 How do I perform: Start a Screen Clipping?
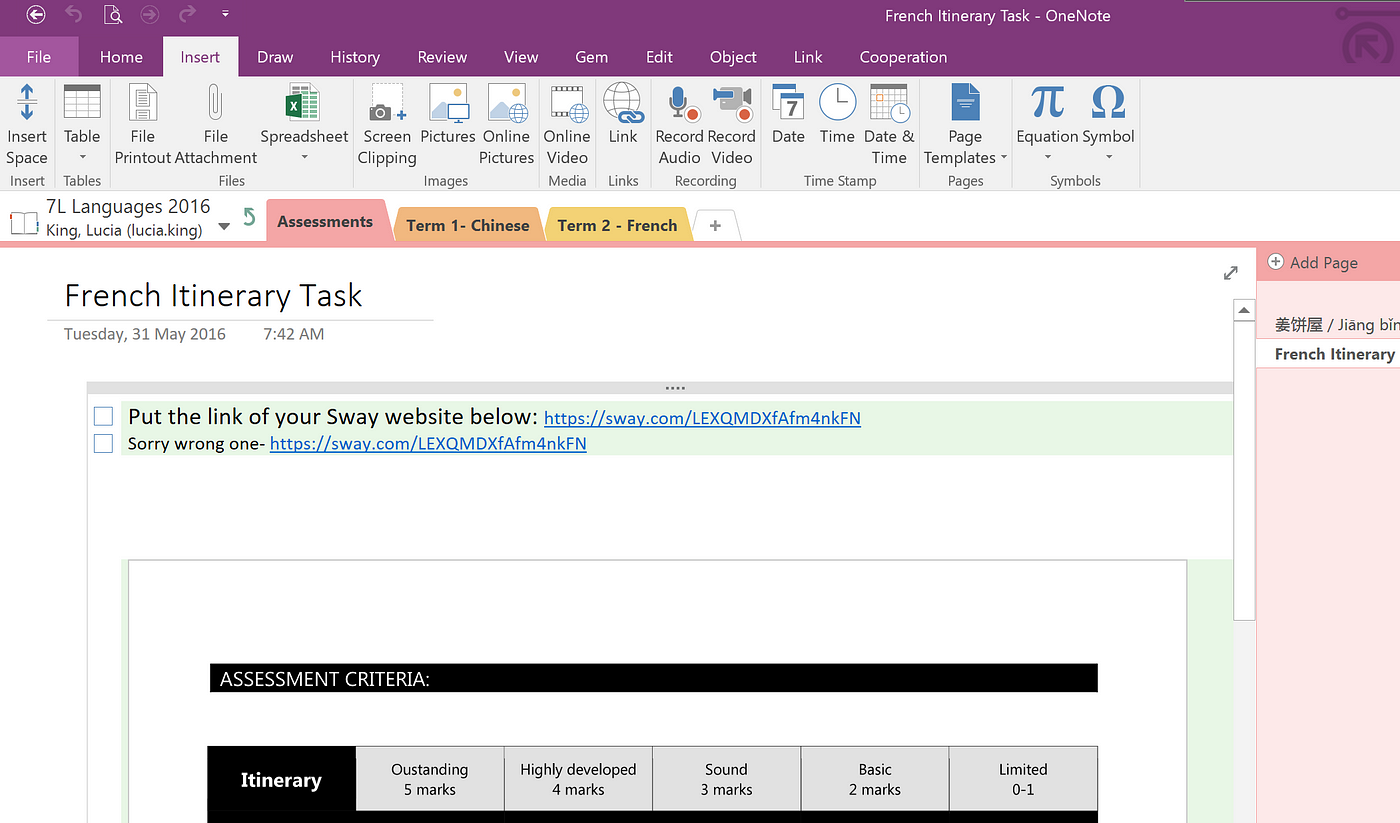tap(387, 126)
